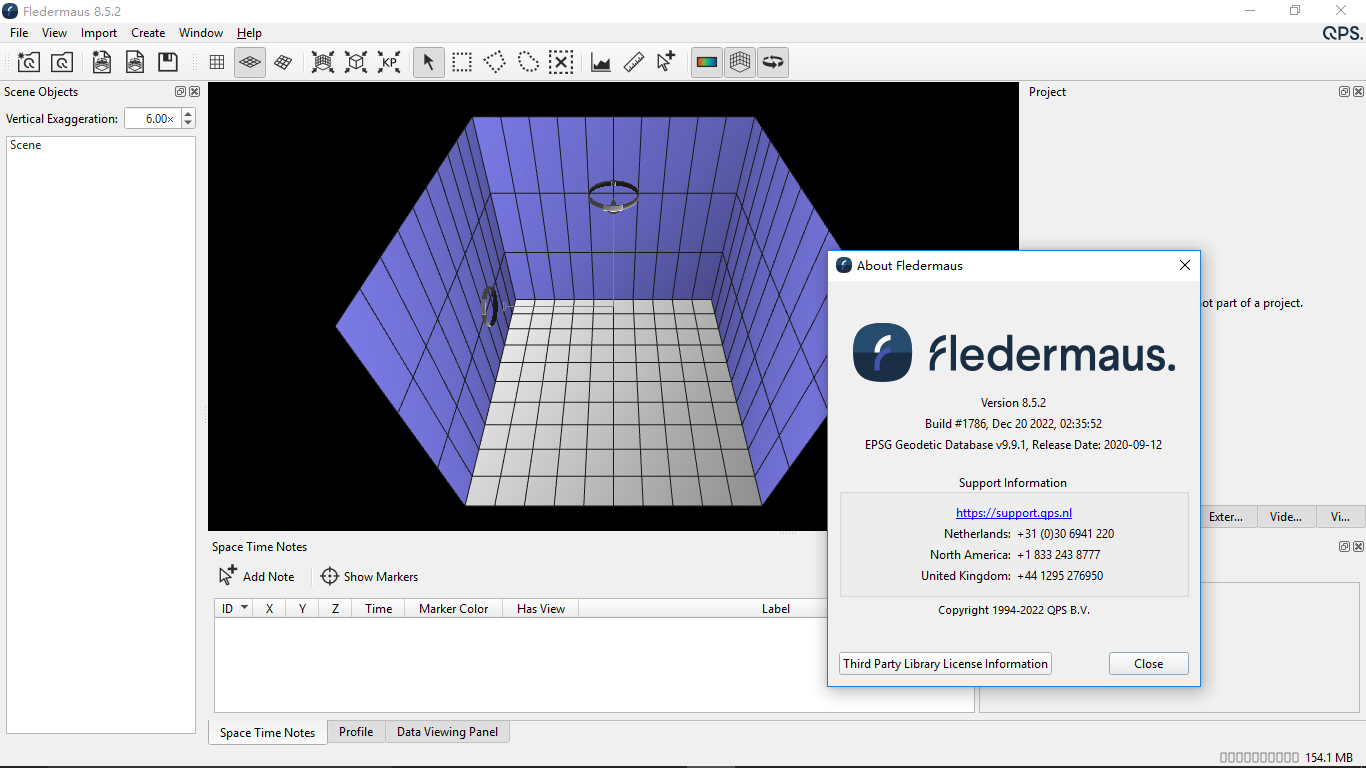Switch to the Exter... tab
This screenshot has width=1366, height=768.
click(x=1226, y=516)
